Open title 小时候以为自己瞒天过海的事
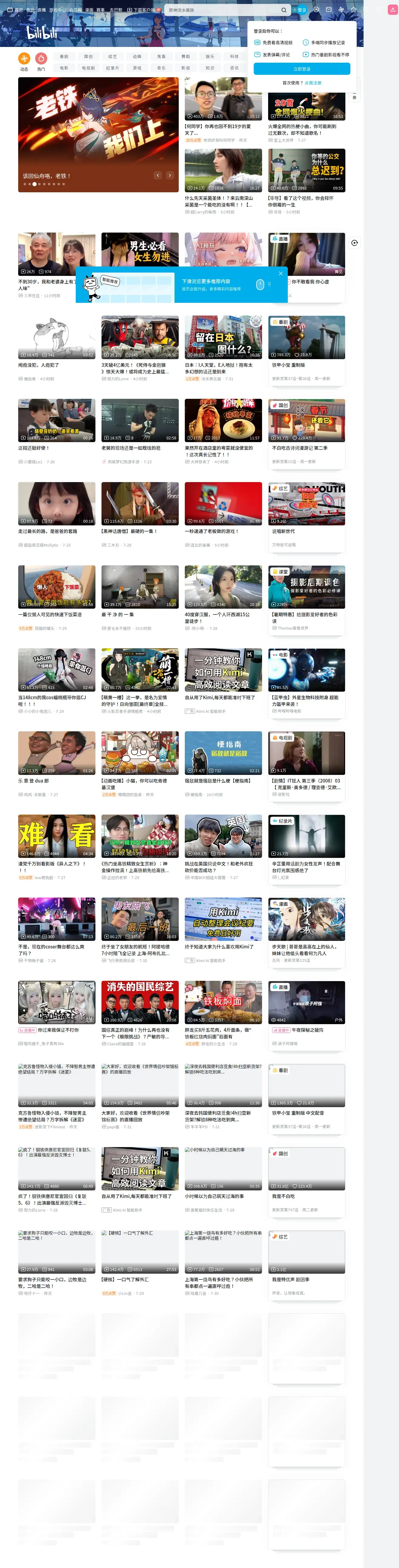 coord(214,1196)
